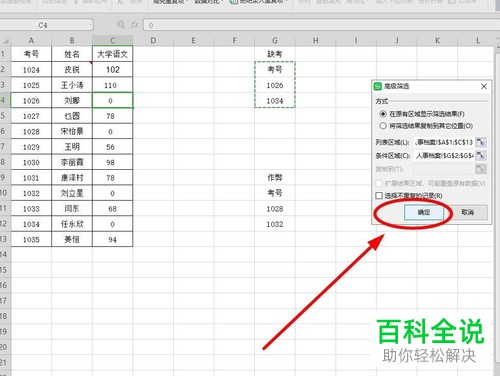Click cell 1025 in column A
Viewport: 500px width, 376px height.
pos(31,85)
